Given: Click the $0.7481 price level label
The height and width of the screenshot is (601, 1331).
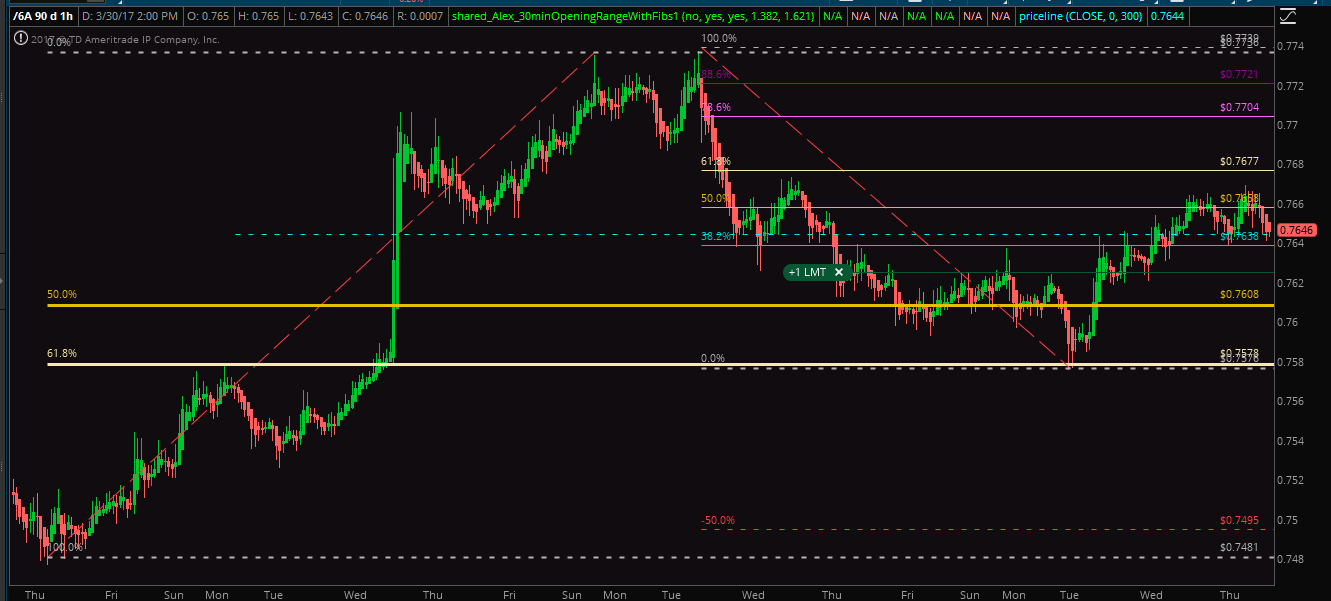Looking at the screenshot, I should click(x=1239, y=548).
